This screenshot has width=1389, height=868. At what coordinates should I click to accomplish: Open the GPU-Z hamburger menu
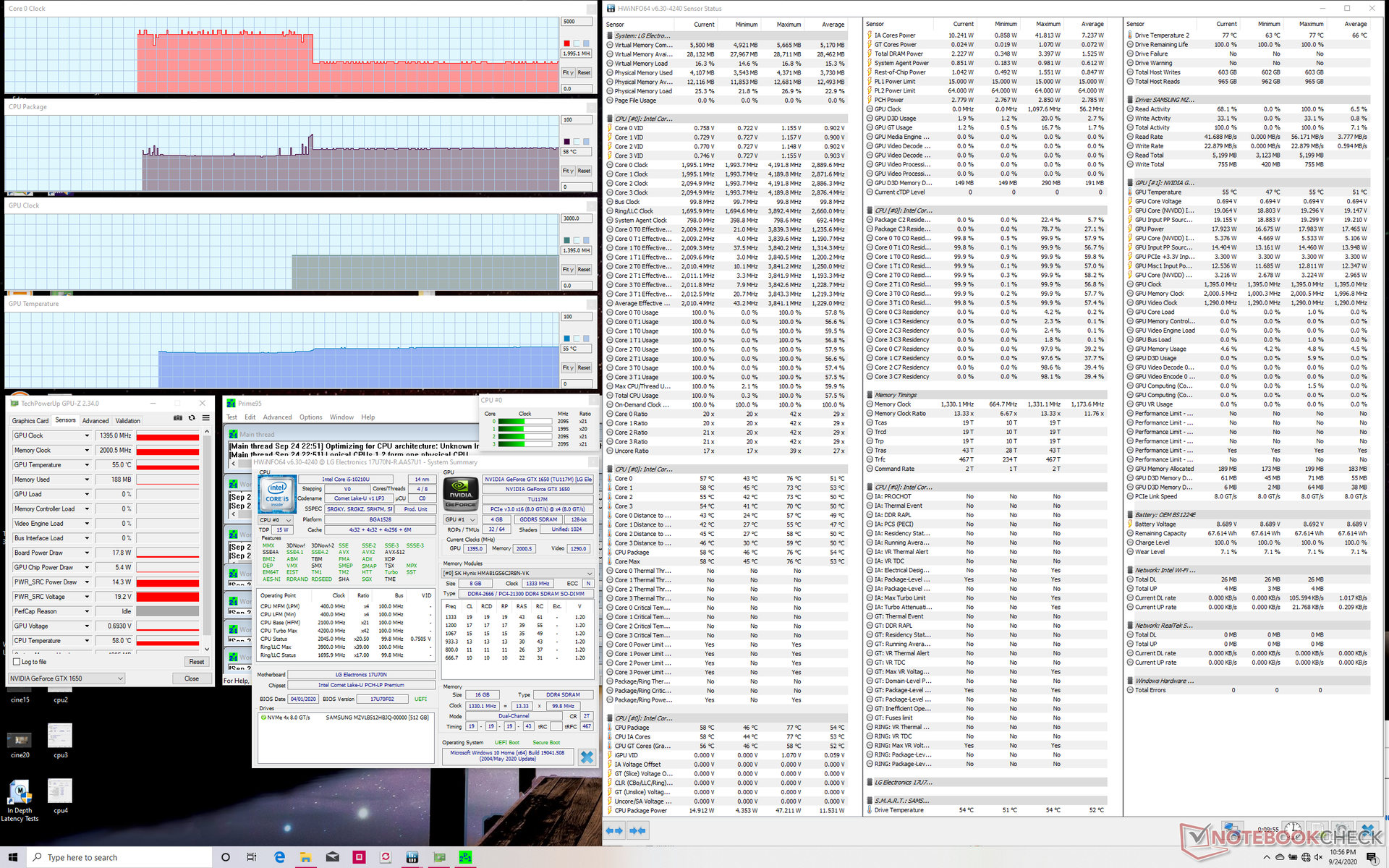pyautogui.click(x=206, y=417)
